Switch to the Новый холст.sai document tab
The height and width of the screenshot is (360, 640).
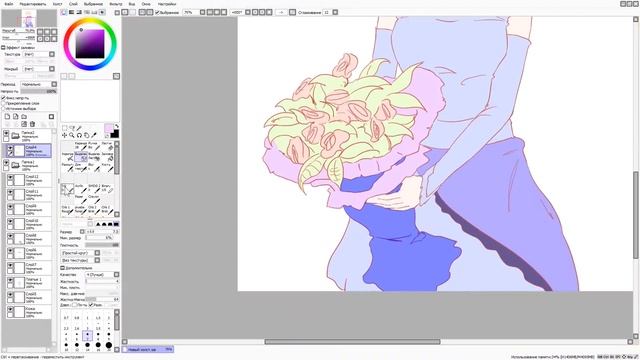click(148, 350)
